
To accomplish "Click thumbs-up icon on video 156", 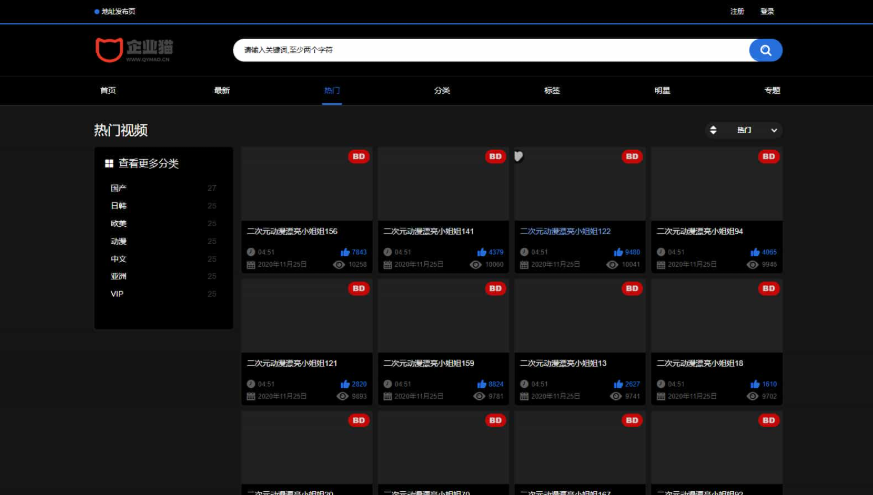I will 345,252.
